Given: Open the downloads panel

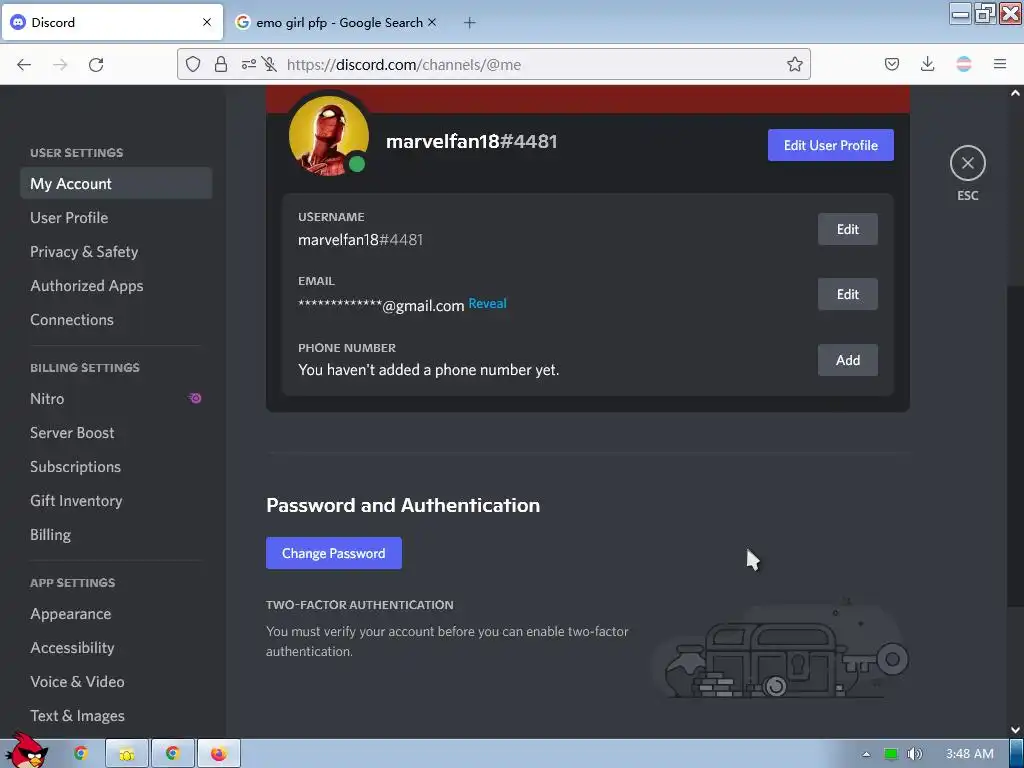Looking at the screenshot, I should 927,64.
